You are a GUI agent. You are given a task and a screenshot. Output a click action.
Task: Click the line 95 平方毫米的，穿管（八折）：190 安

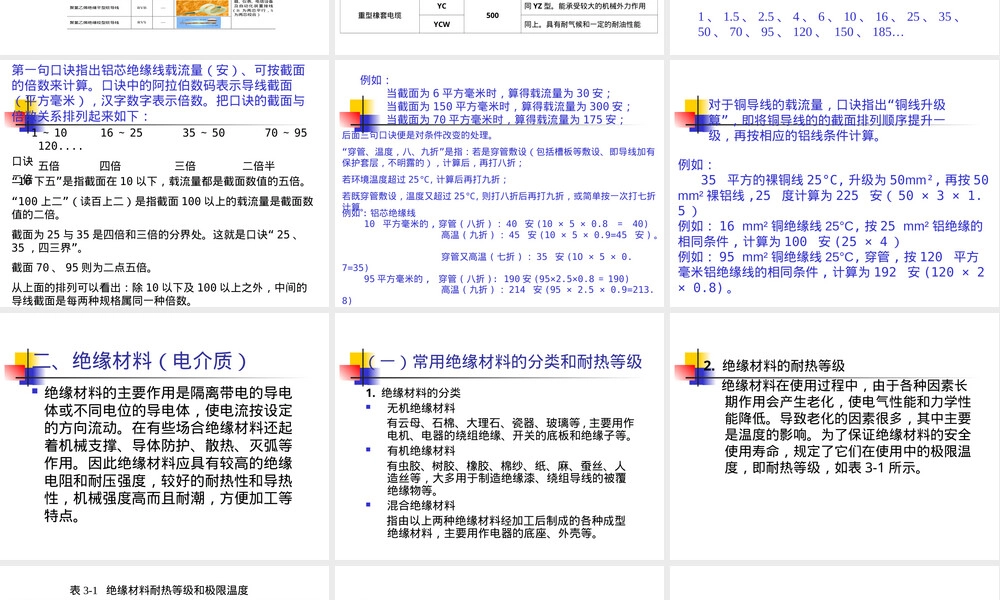click(496, 279)
